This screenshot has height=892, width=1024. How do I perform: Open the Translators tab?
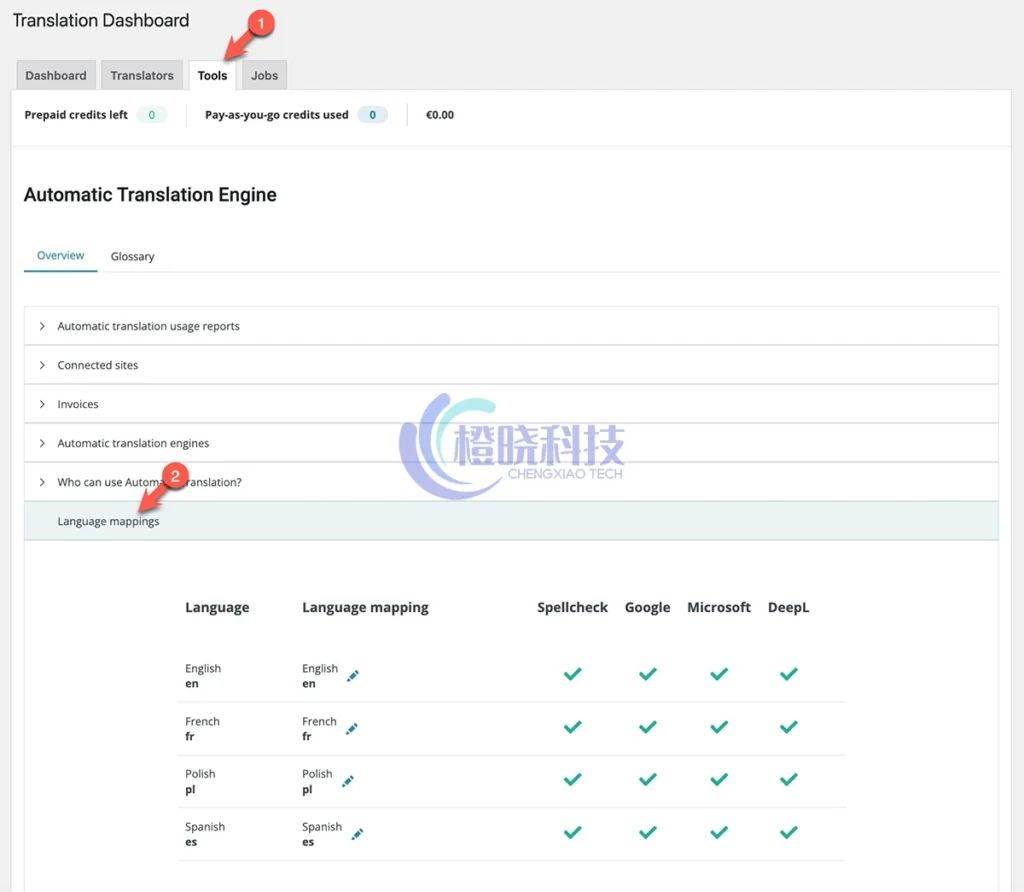coord(142,76)
